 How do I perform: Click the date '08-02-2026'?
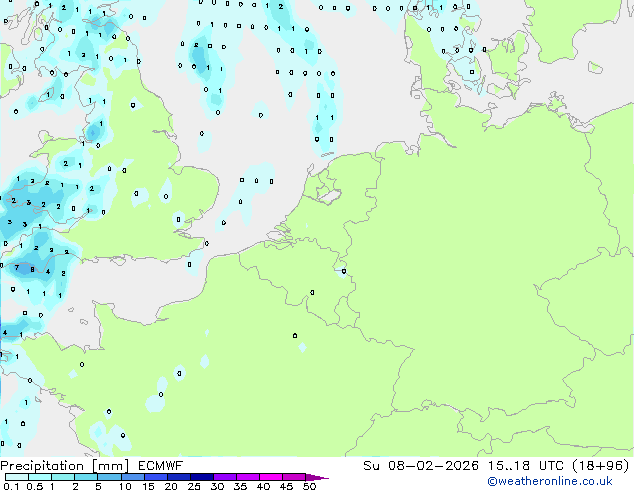433,466
